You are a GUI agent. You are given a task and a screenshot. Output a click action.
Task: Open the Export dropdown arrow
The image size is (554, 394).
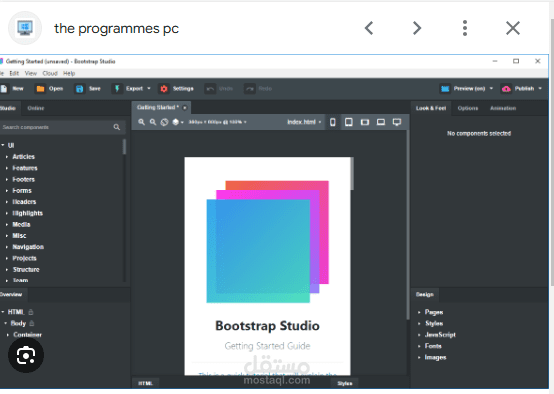[x=149, y=88]
